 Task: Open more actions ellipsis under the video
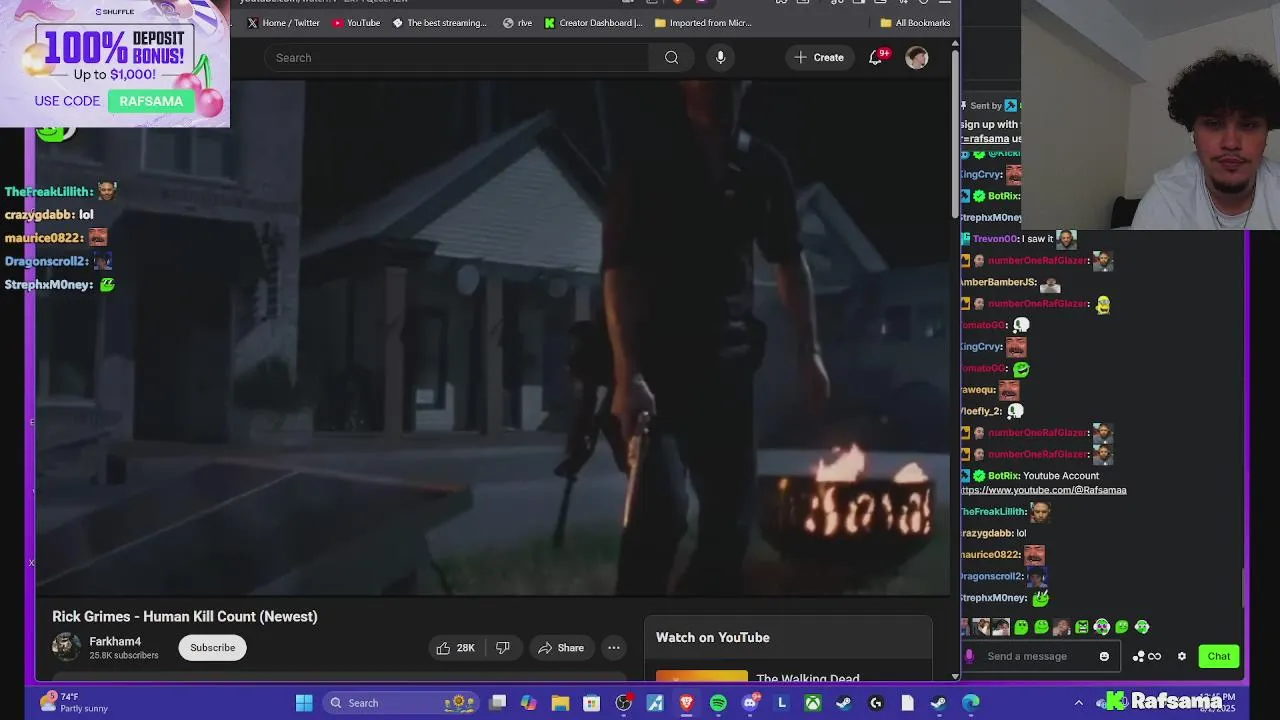[614, 648]
